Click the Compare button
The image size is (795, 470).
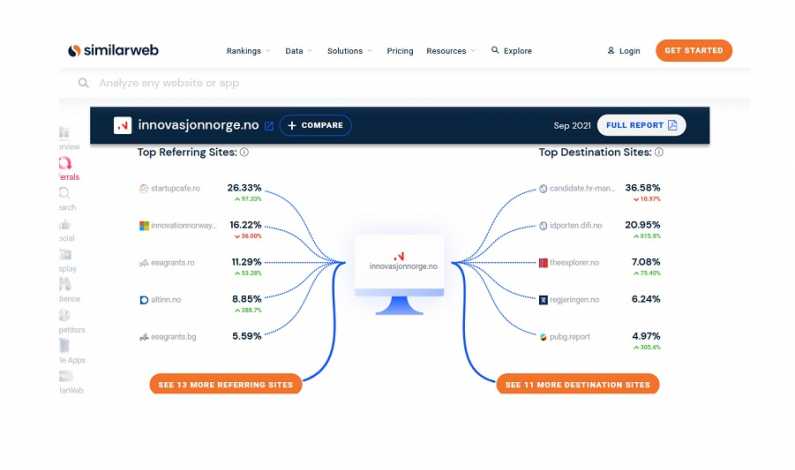coord(315,126)
